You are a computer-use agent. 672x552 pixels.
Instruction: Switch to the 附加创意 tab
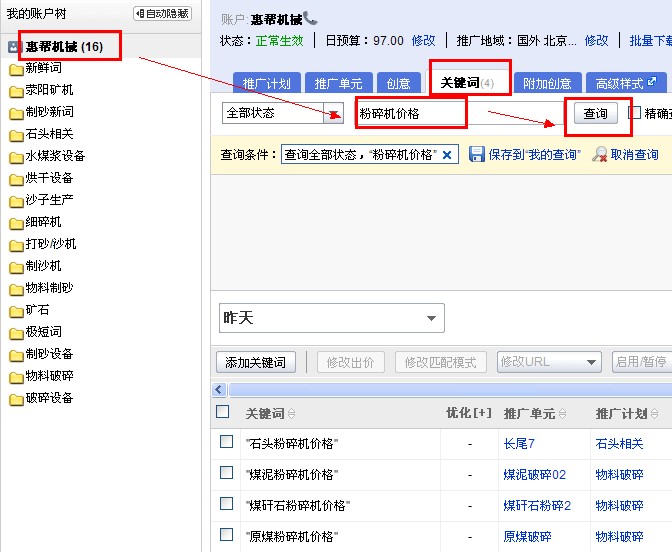tap(547, 84)
